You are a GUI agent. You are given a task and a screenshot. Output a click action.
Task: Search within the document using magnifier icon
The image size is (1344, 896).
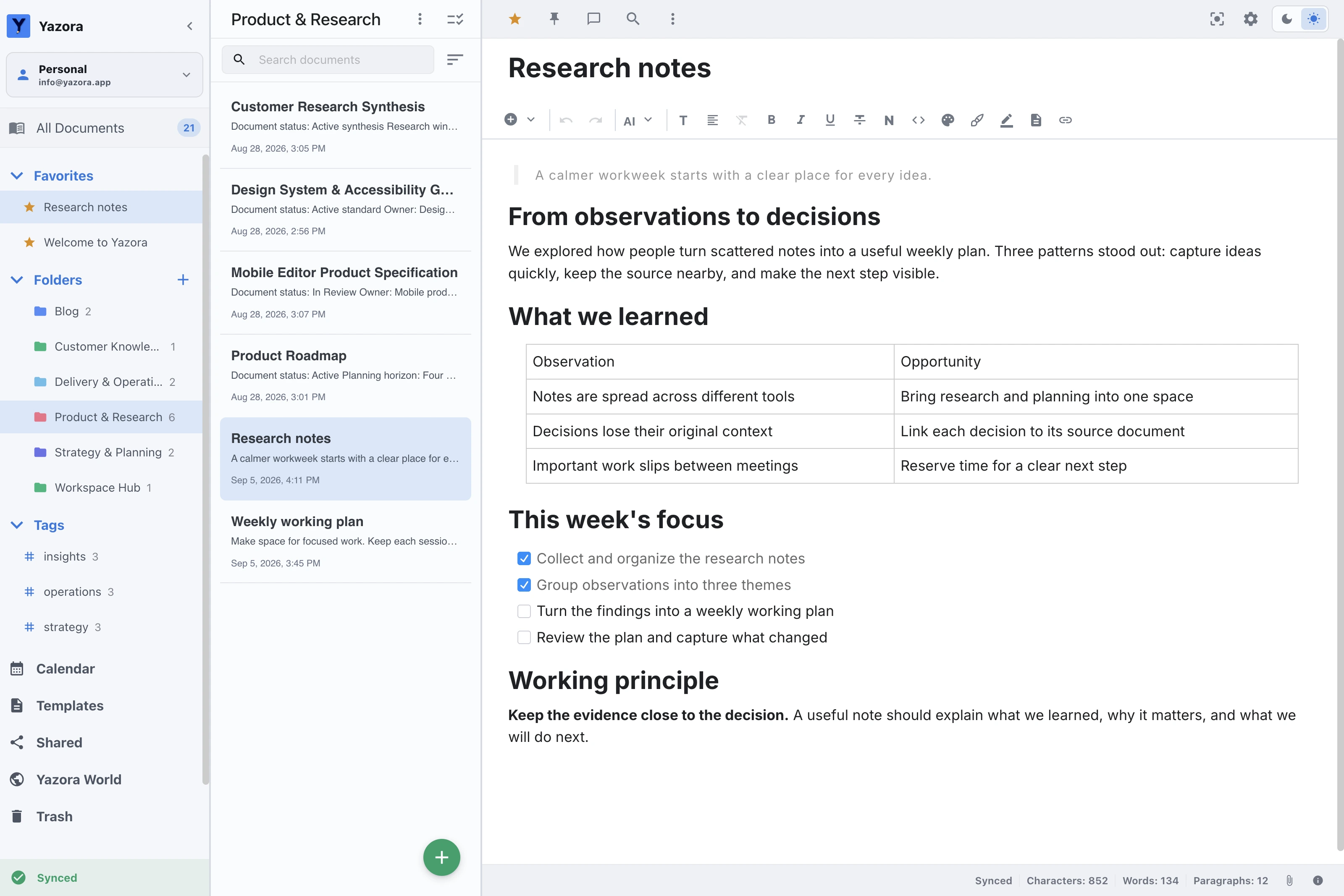pyautogui.click(x=633, y=19)
